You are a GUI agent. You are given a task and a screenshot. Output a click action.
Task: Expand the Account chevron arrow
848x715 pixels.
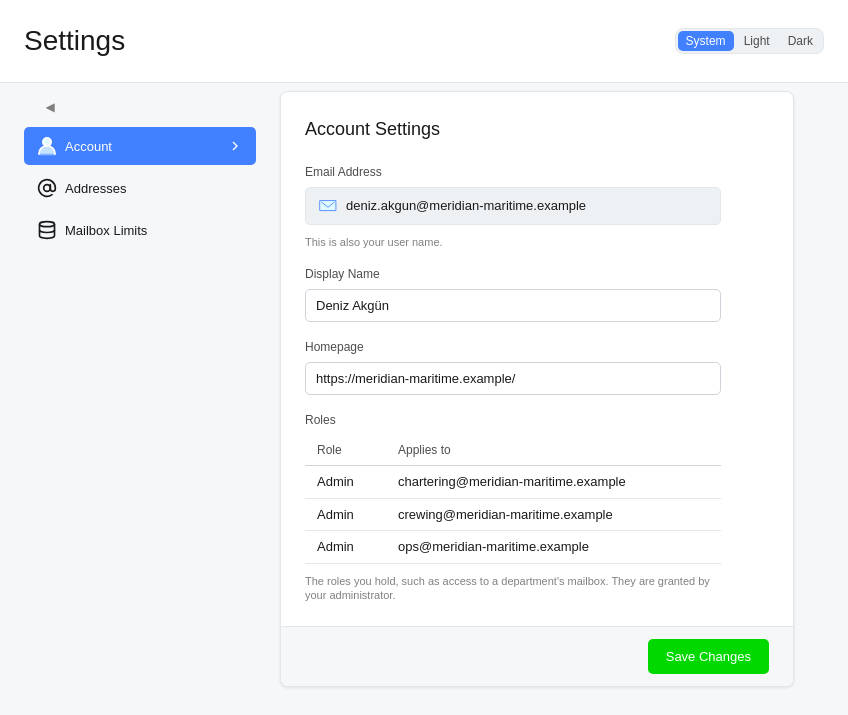coord(235,146)
